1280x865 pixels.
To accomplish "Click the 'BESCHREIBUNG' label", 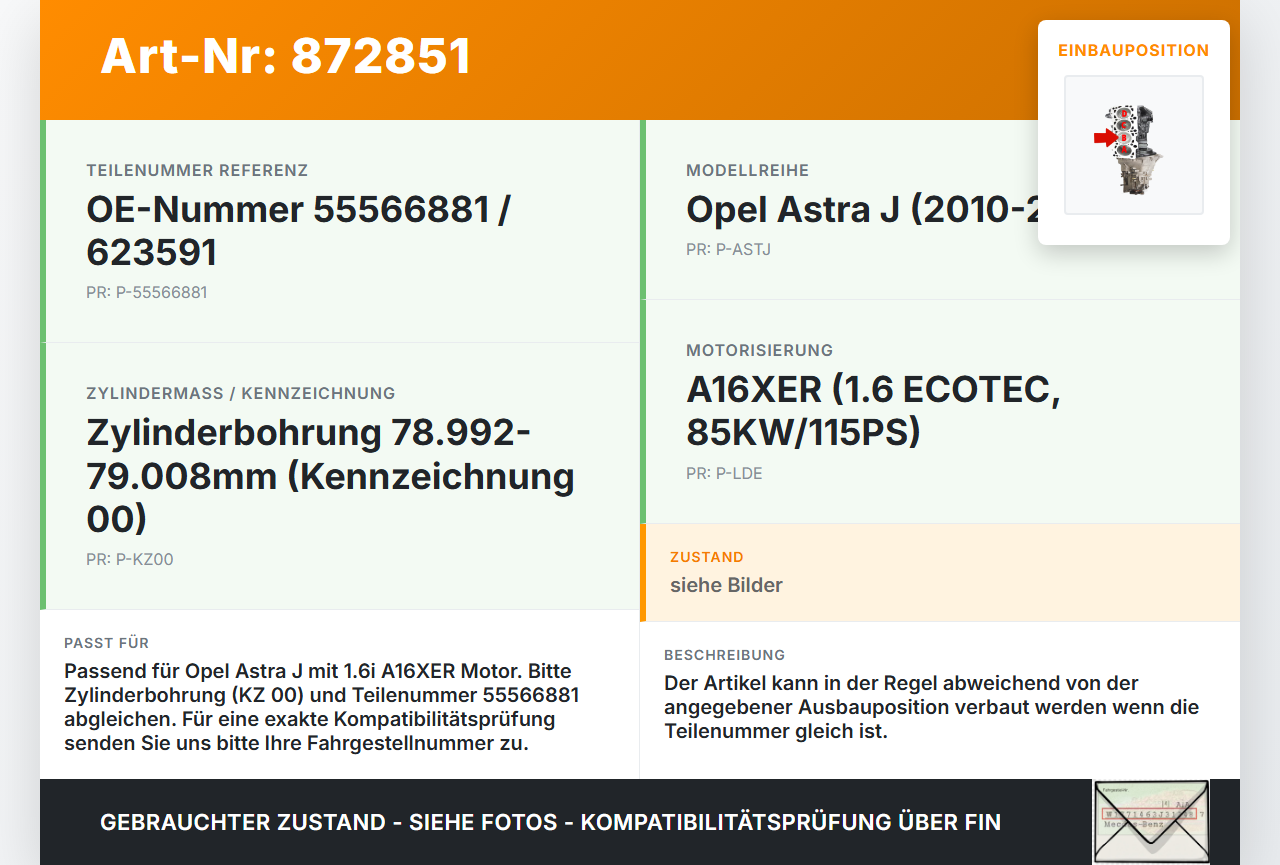I will pyautogui.click(x=725, y=655).
